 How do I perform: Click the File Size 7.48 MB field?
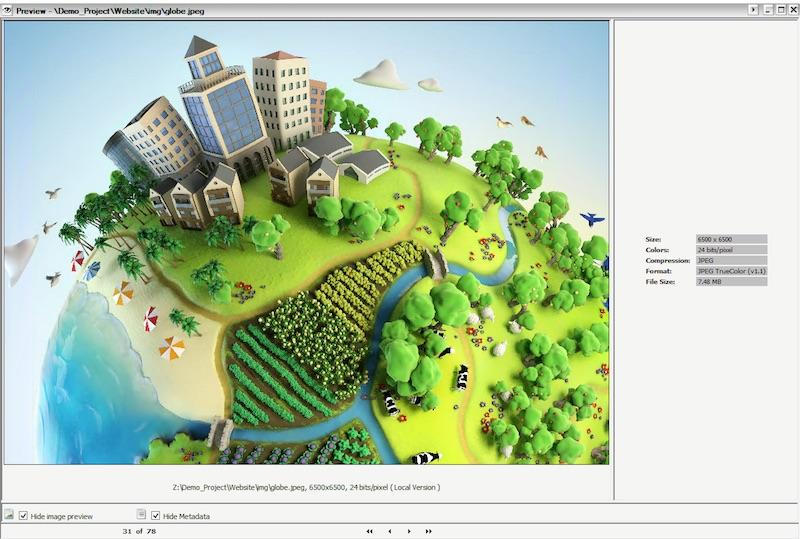[x=731, y=282]
